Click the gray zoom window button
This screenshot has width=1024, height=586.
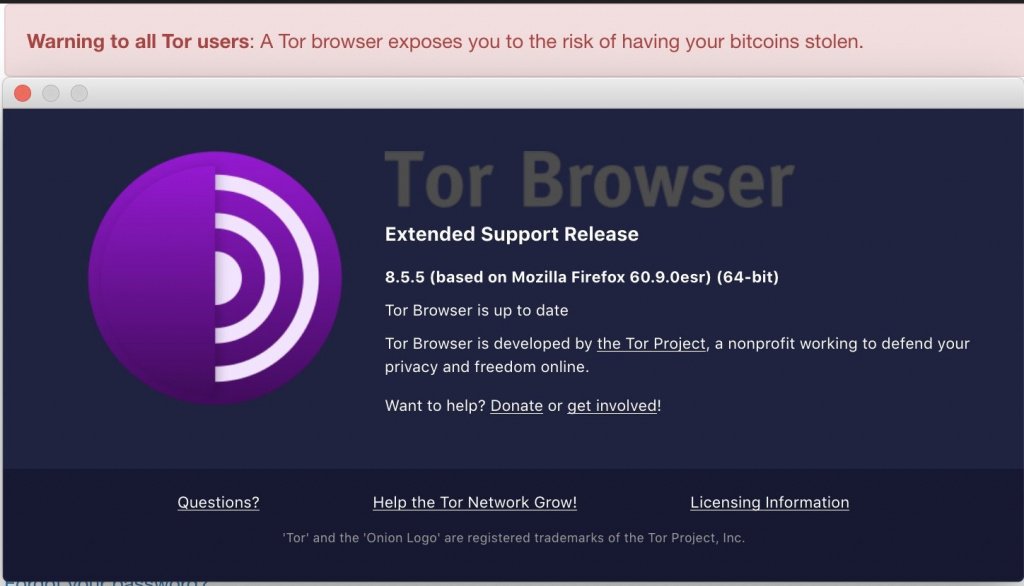[x=78, y=93]
